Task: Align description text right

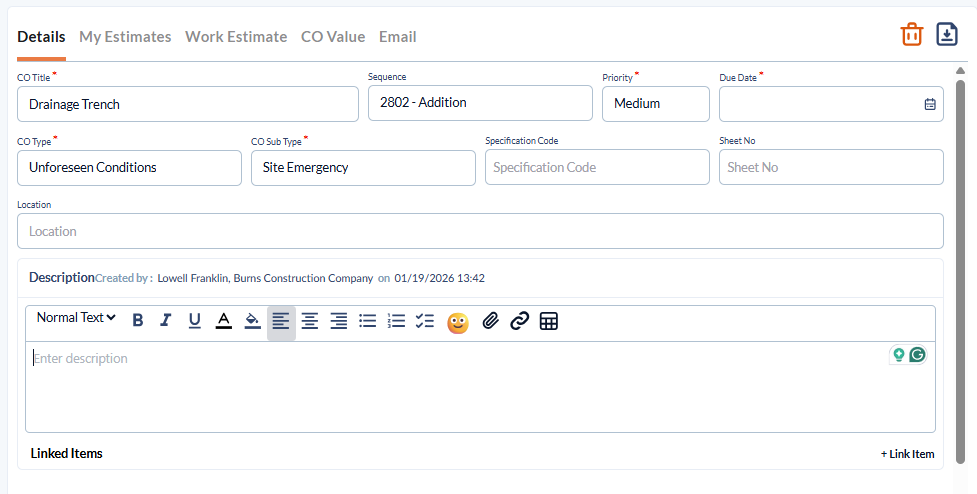Action: point(339,321)
